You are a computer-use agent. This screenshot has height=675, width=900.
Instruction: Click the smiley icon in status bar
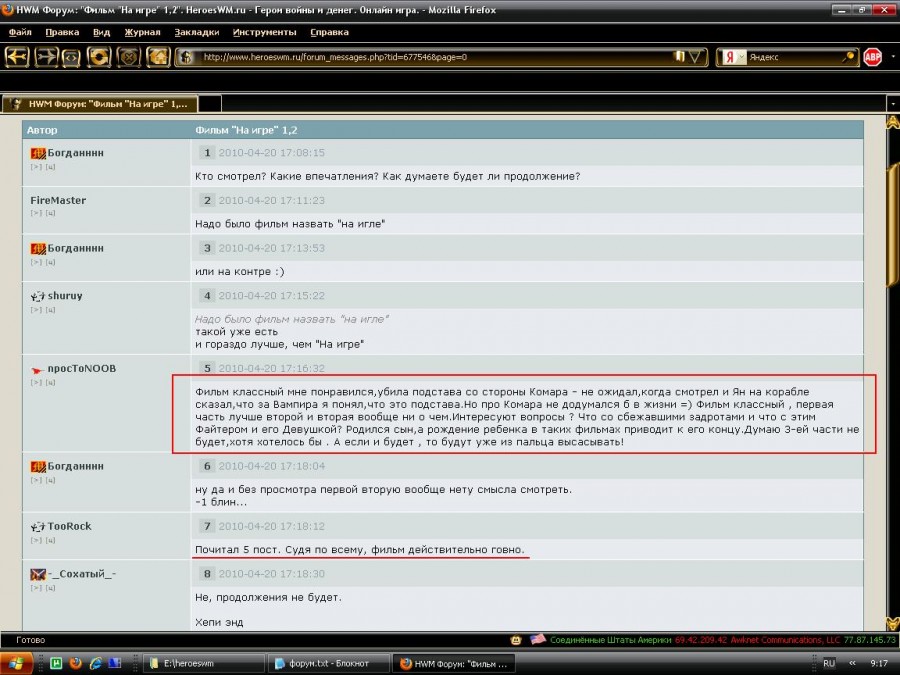click(516, 640)
